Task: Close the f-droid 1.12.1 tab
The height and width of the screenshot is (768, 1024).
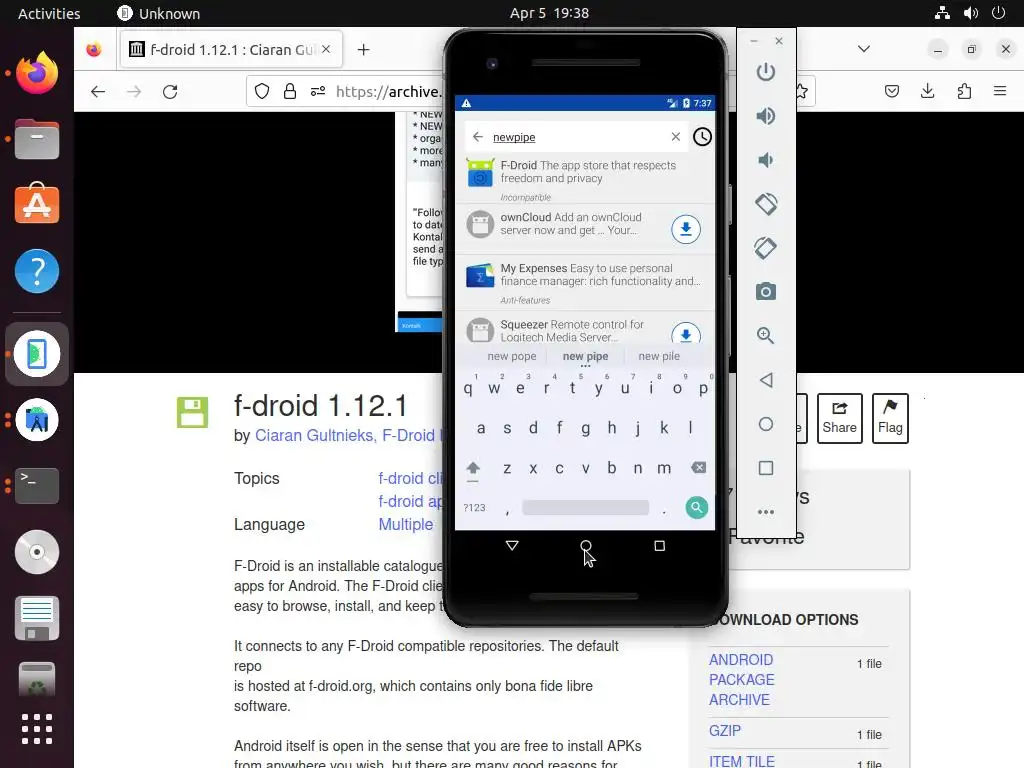Action: coord(326,50)
